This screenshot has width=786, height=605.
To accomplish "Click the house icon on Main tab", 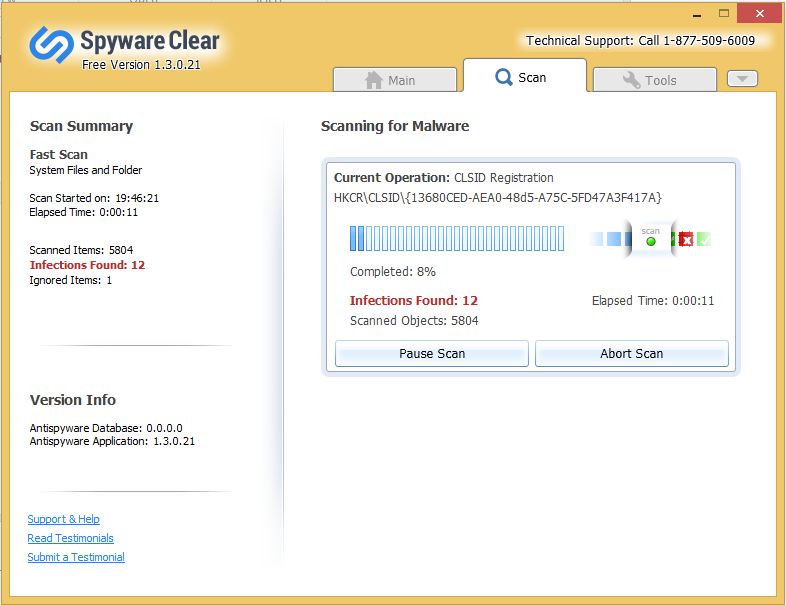I will [x=374, y=80].
